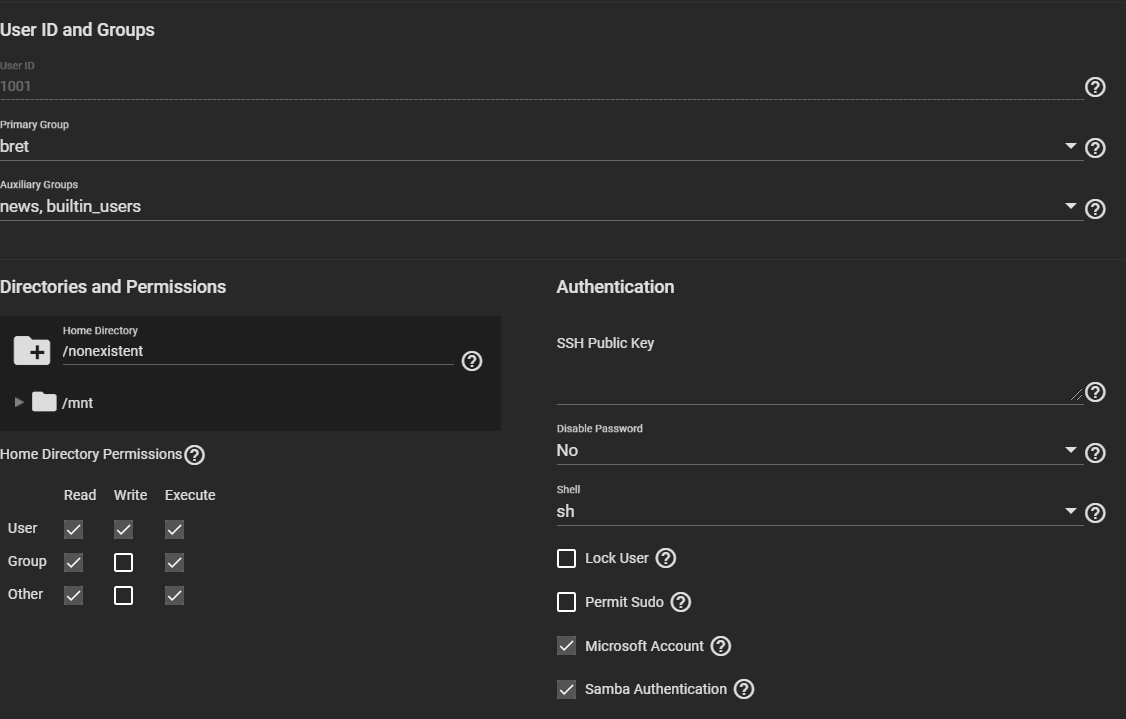
Task: Open help tooltip for Primary Group
Action: tap(1095, 148)
